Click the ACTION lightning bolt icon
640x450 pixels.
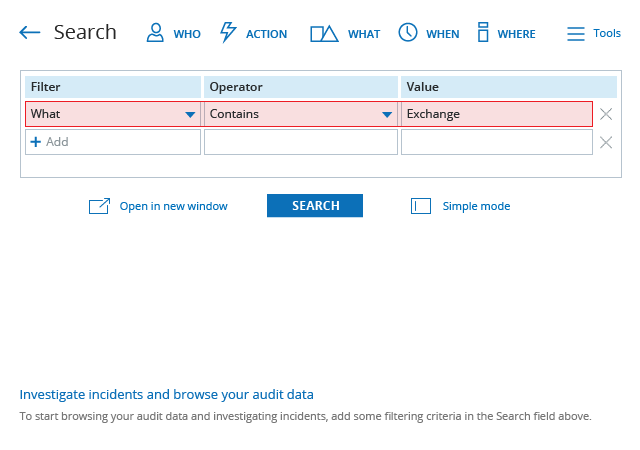(228, 32)
